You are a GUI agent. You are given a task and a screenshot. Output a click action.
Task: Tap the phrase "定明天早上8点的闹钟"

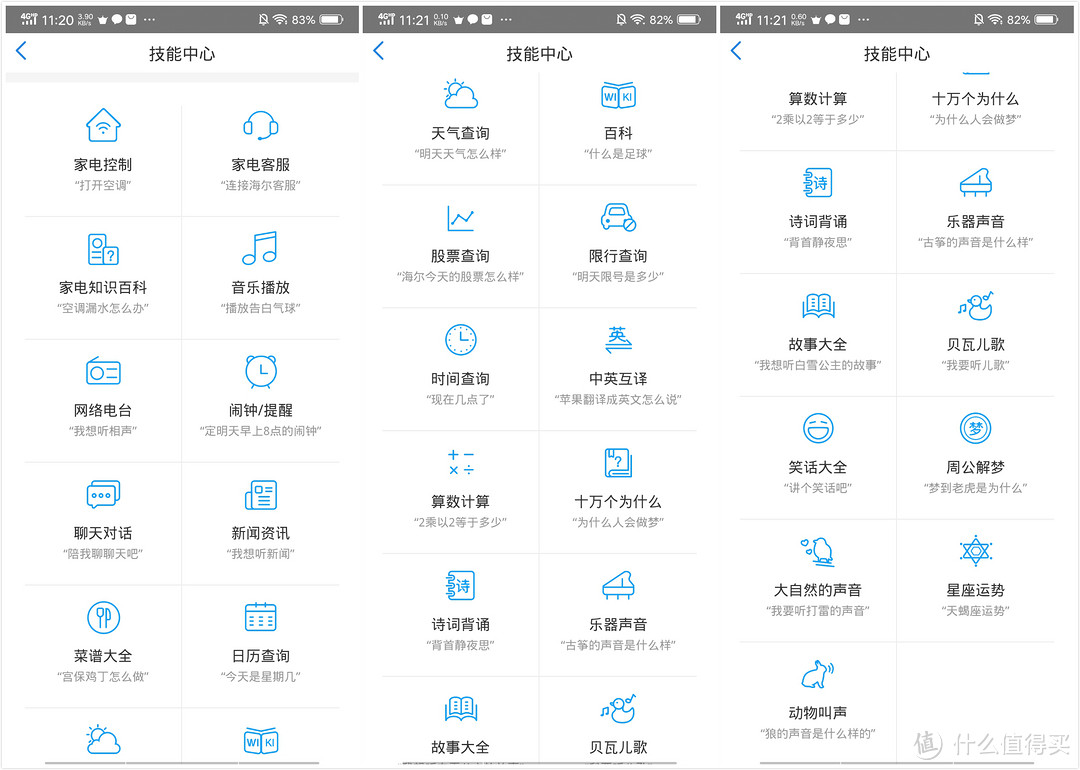tap(260, 431)
